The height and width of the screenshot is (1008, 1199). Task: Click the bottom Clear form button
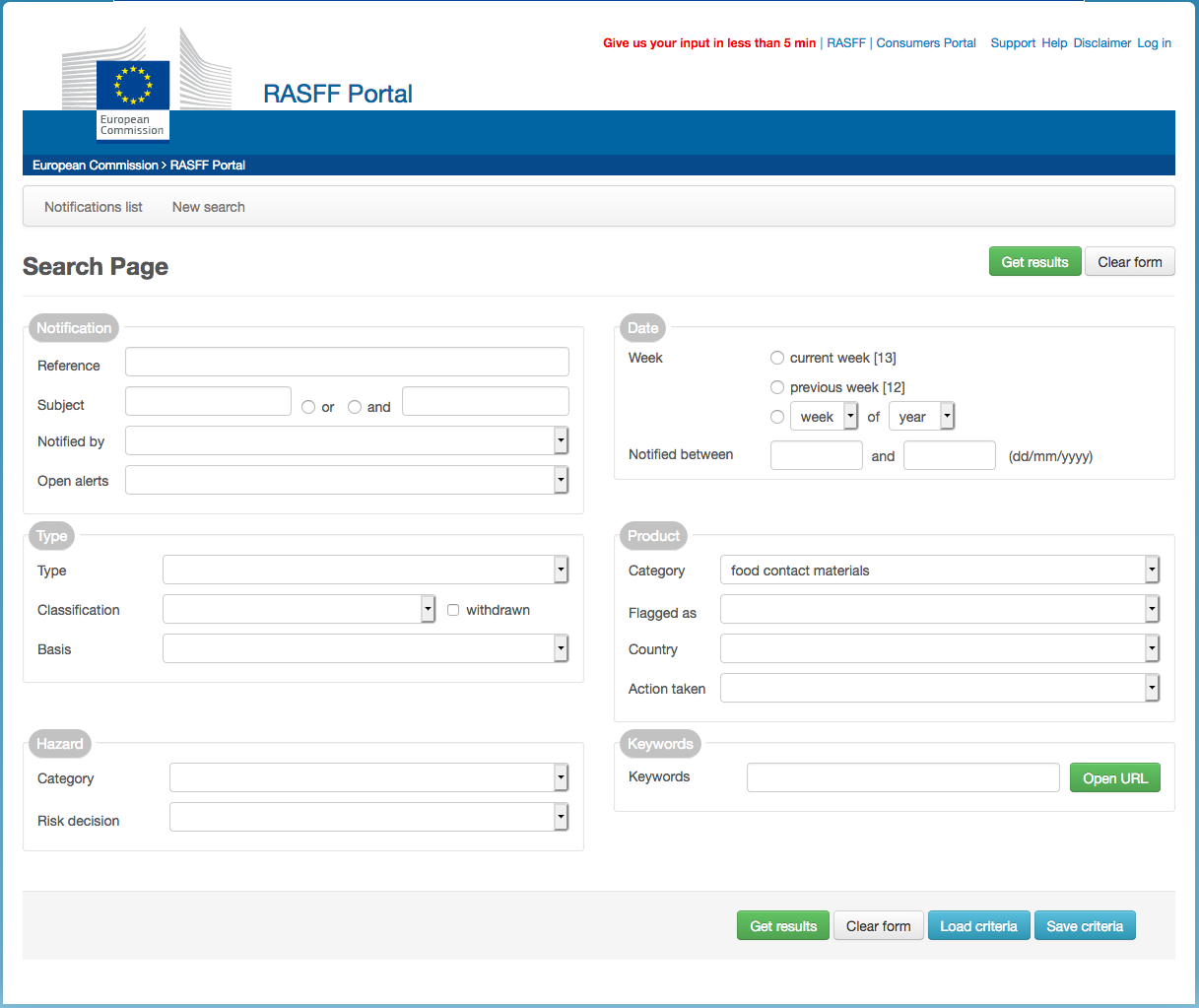879,925
